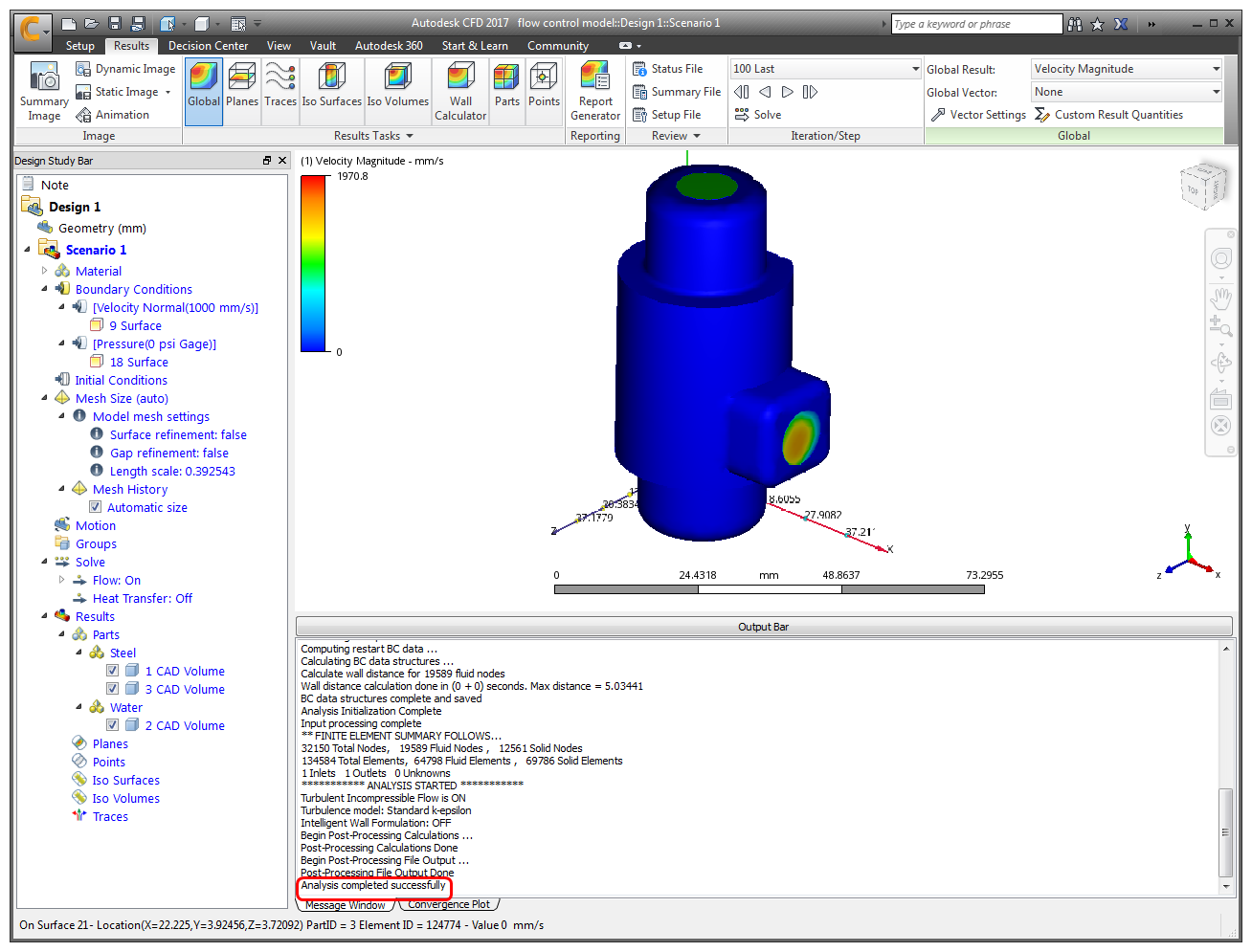This screenshot has width=1252, height=952.
Task: Click the Save icon in the quick access toolbar
Action: (115, 24)
